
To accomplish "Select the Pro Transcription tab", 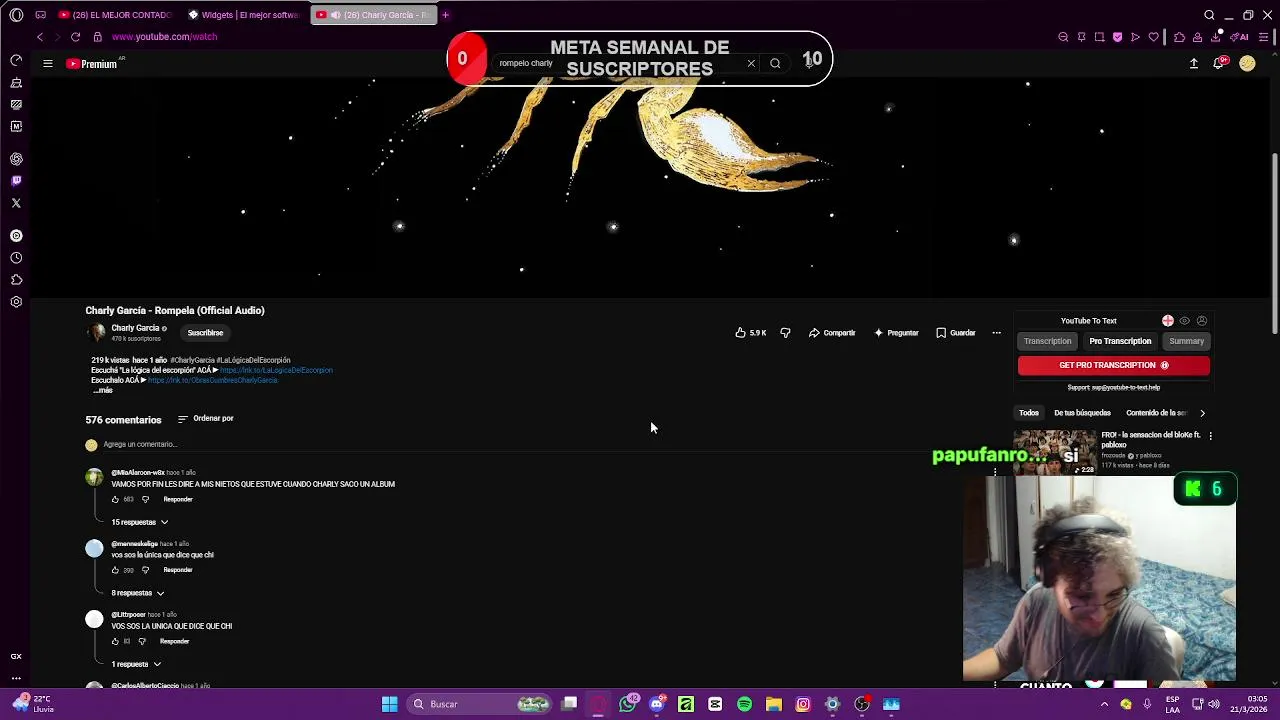I will tap(1120, 341).
